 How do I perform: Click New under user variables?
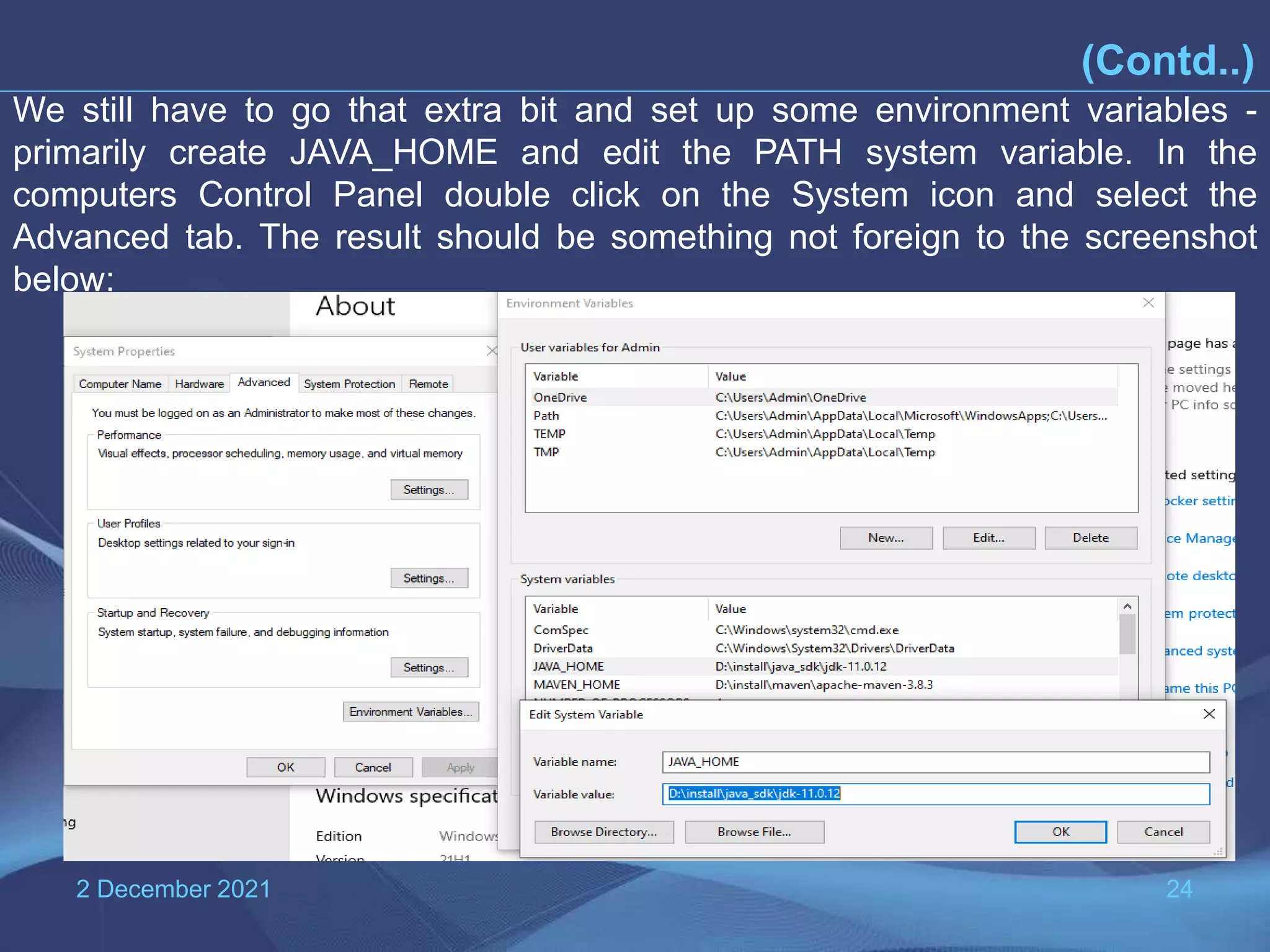(x=886, y=538)
